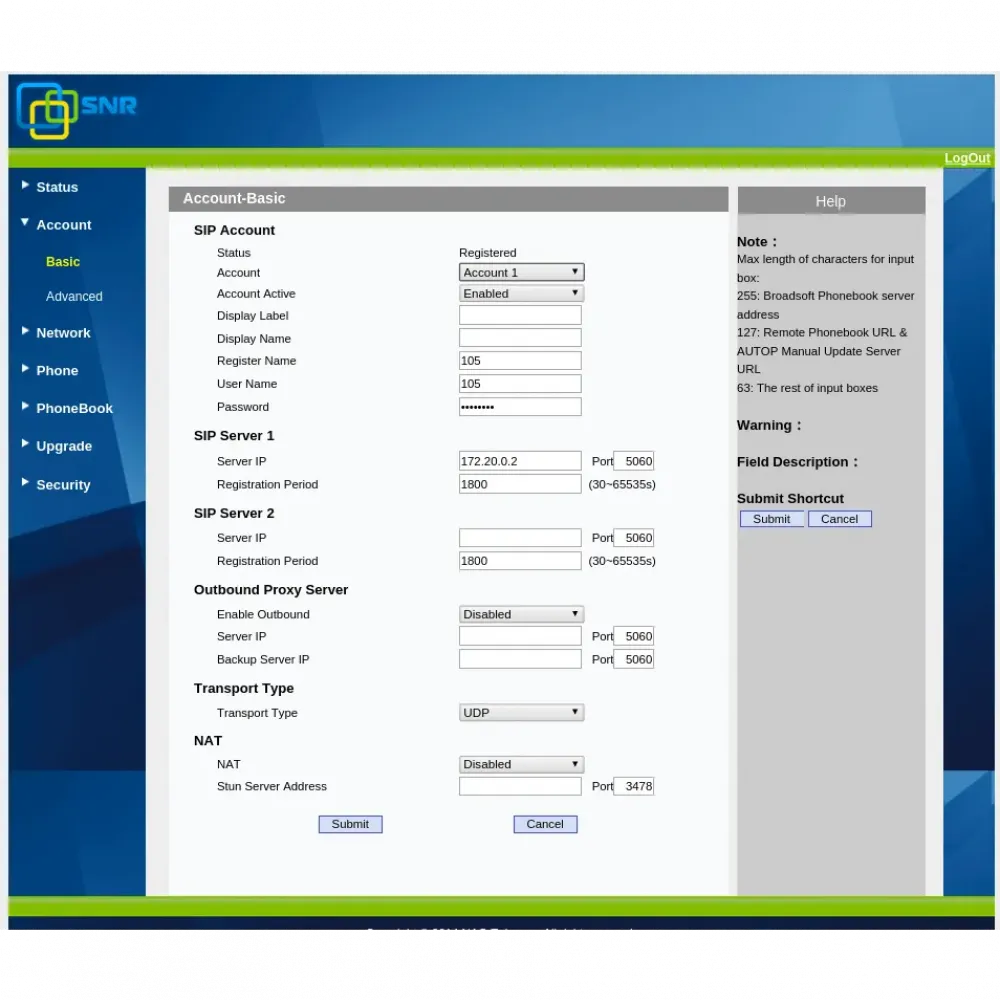This screenshot has width=1000, height=1000.
Task: Click SIP Server 2 Server IP field
Action: pos(520,538)
